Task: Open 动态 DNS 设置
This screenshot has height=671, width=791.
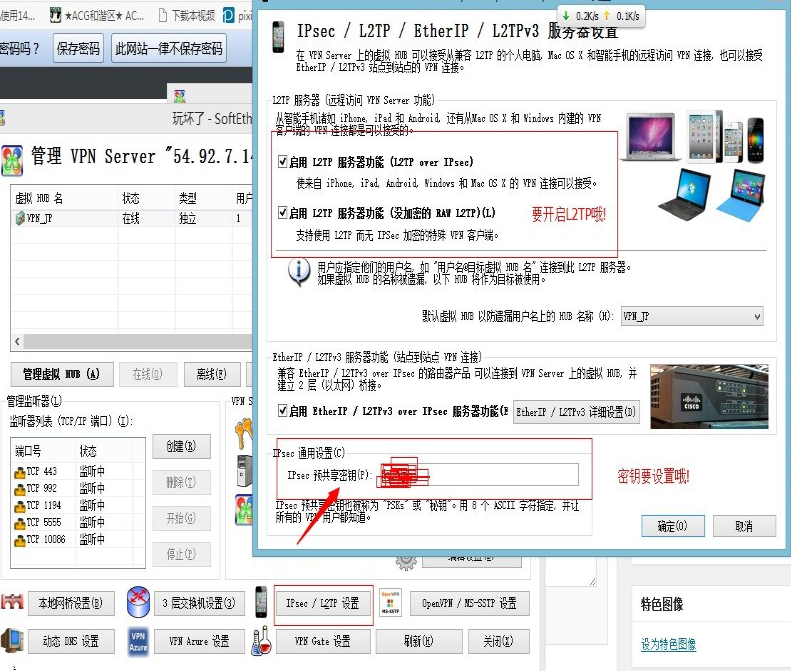Action: point(71,641)
